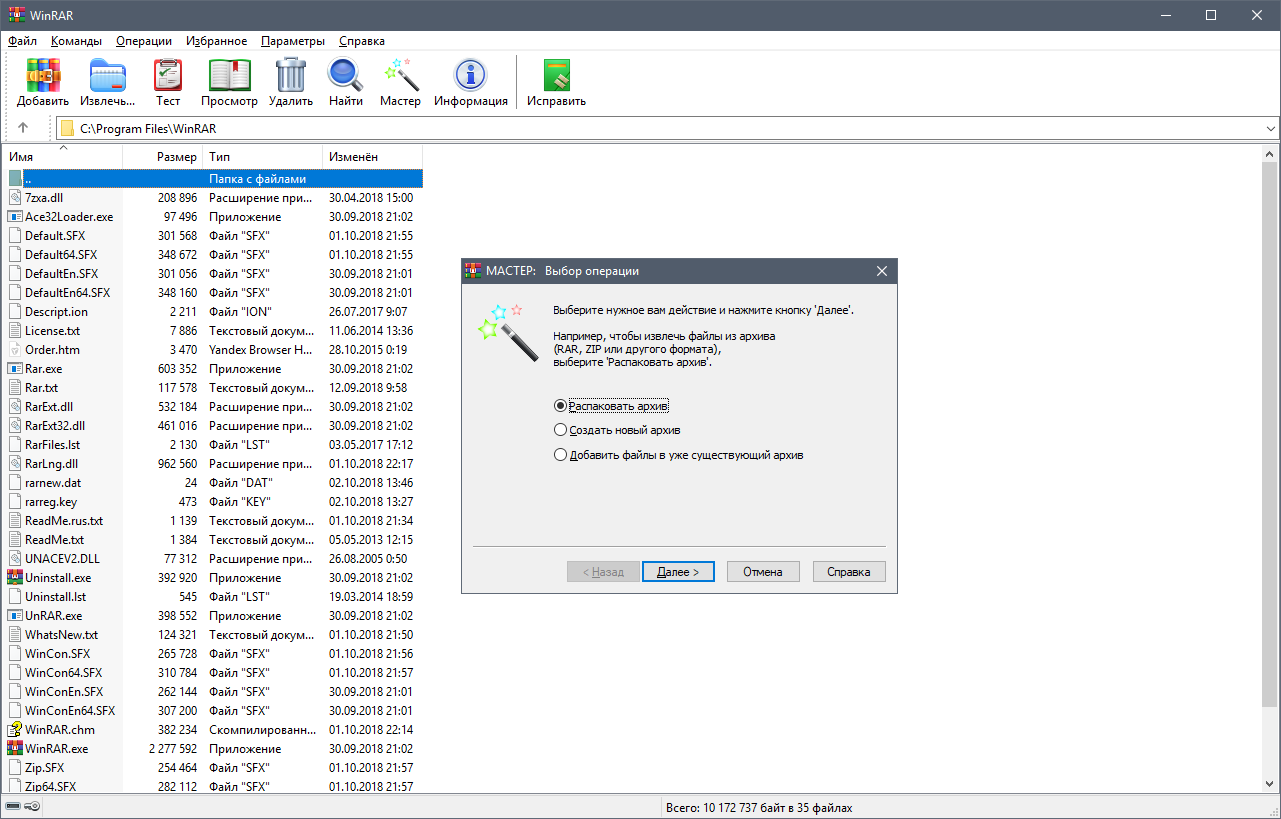Select the RarFiles.lst file row
The width and height of the screenshot is (1281, 819).
click(x=214, y=444)
